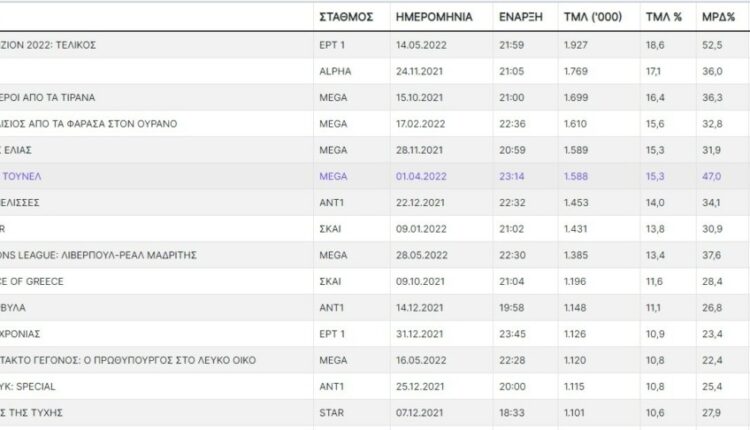Select the purple start time 23:14
Image resolution: width=750 pixels, height=430 pixels.
click(512, 176)
